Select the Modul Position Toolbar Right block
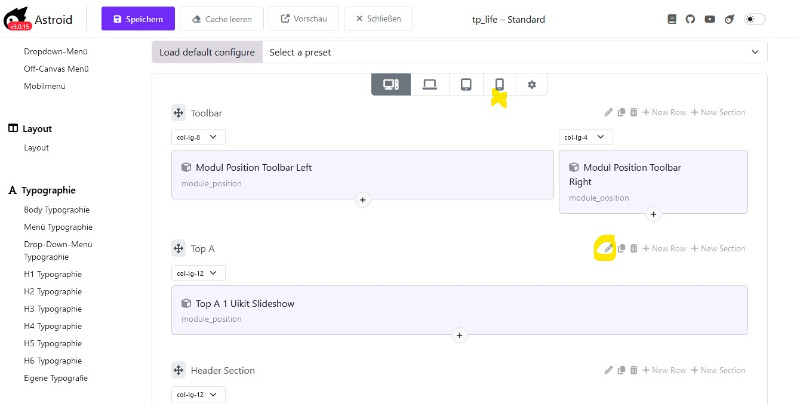This screenshot has height=405, width=799. (x=653, y=182)
